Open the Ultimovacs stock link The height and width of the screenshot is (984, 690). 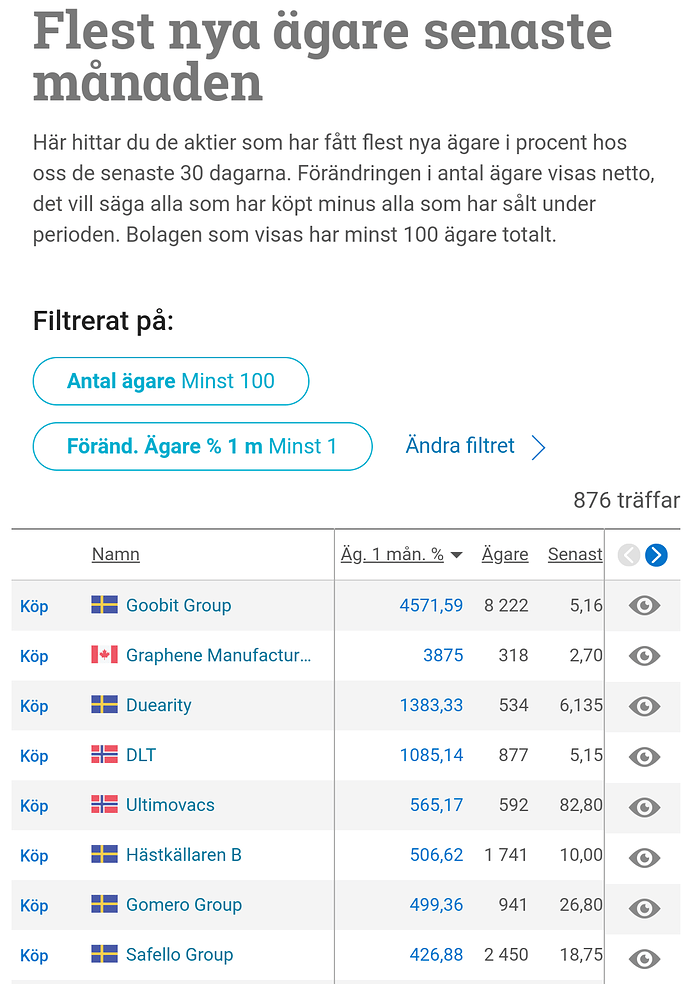point(170,805)
